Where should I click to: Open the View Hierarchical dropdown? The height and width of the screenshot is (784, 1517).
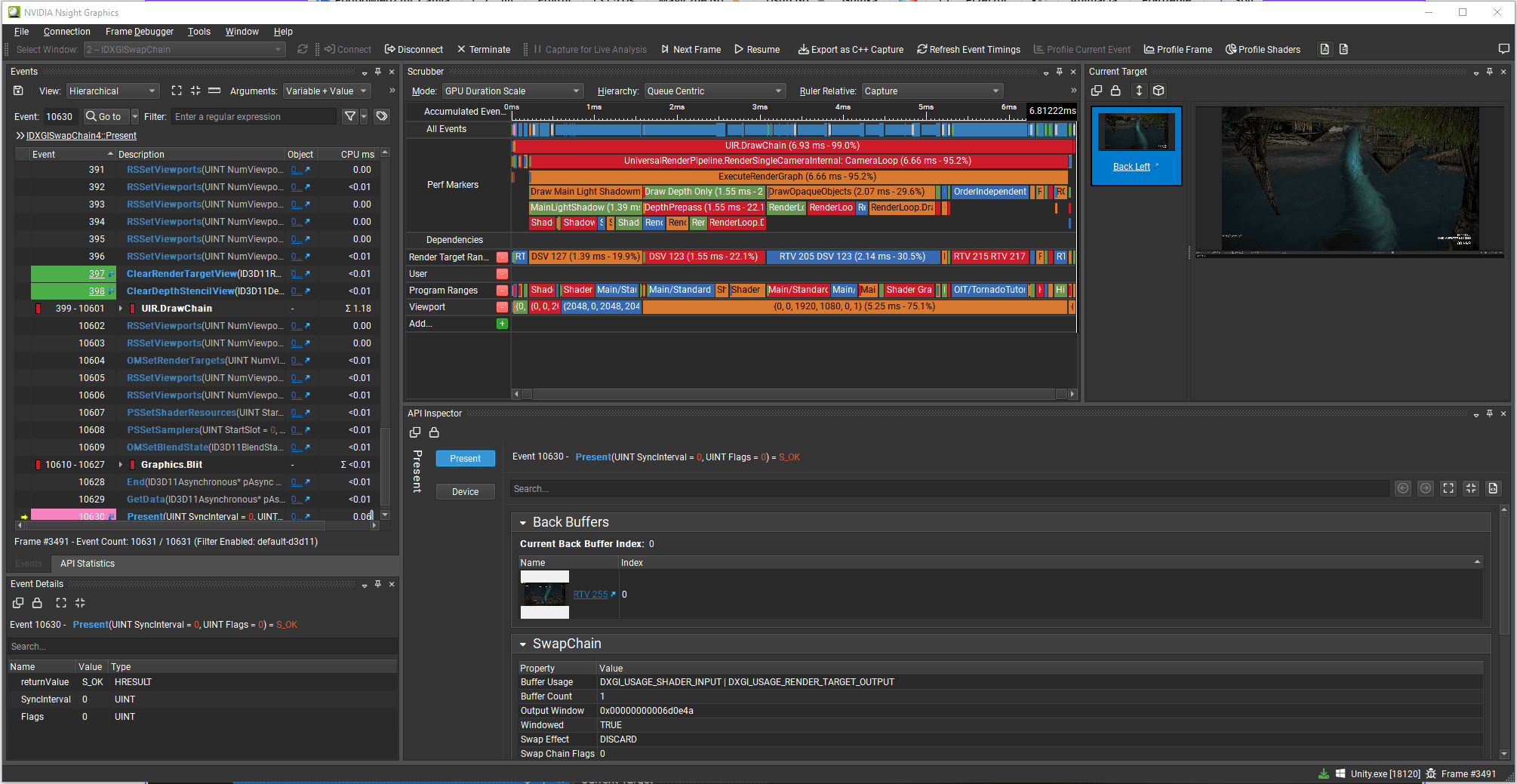[x=112, y=91]
